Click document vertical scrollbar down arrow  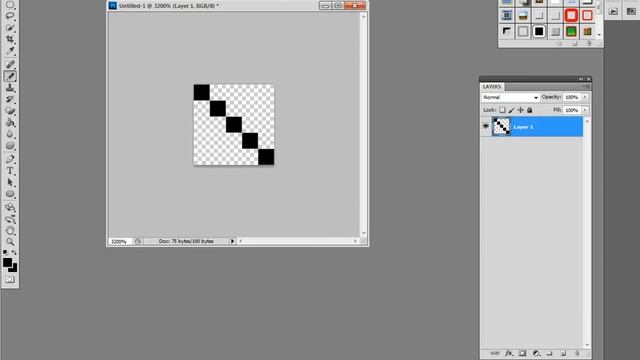coord(363,233)
